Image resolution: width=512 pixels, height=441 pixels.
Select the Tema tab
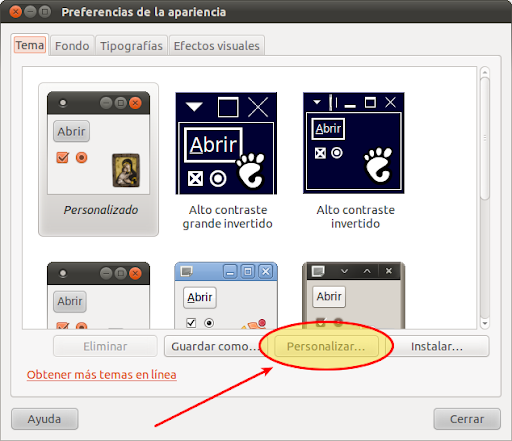click(30, 45)
